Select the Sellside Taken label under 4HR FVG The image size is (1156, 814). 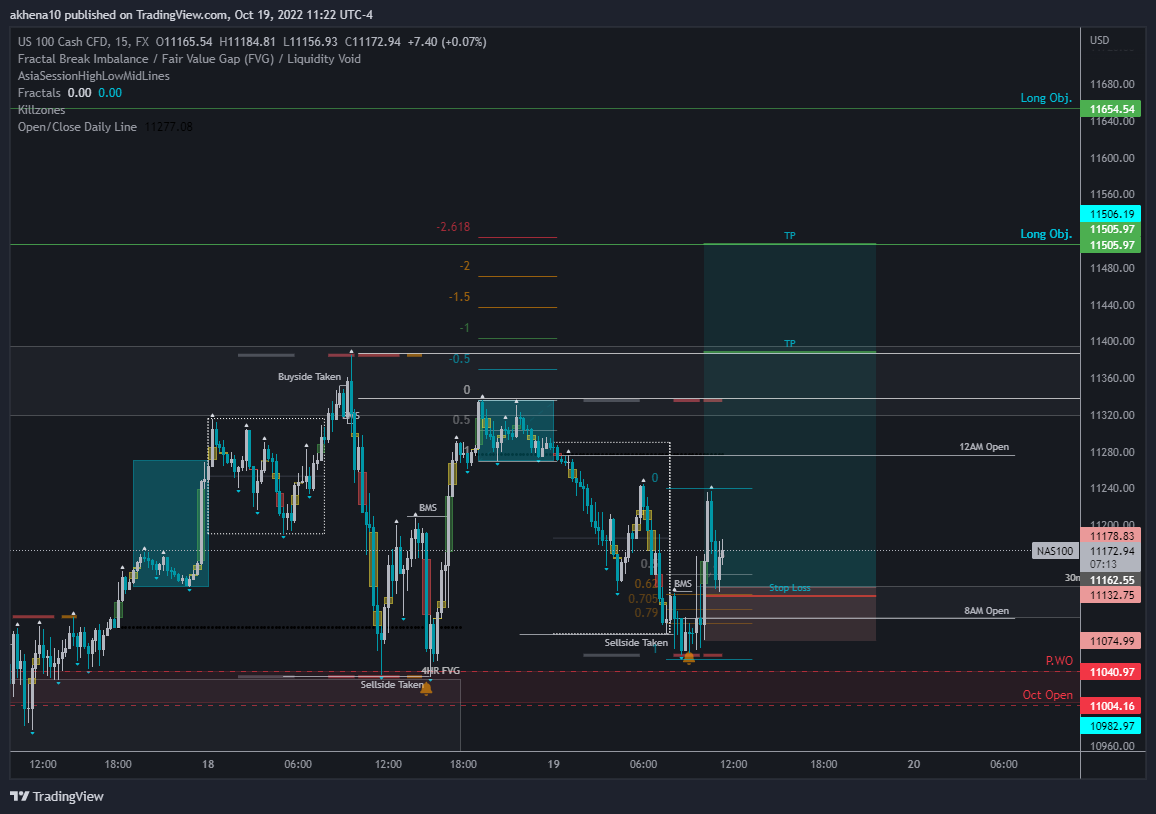coord(391,685)
